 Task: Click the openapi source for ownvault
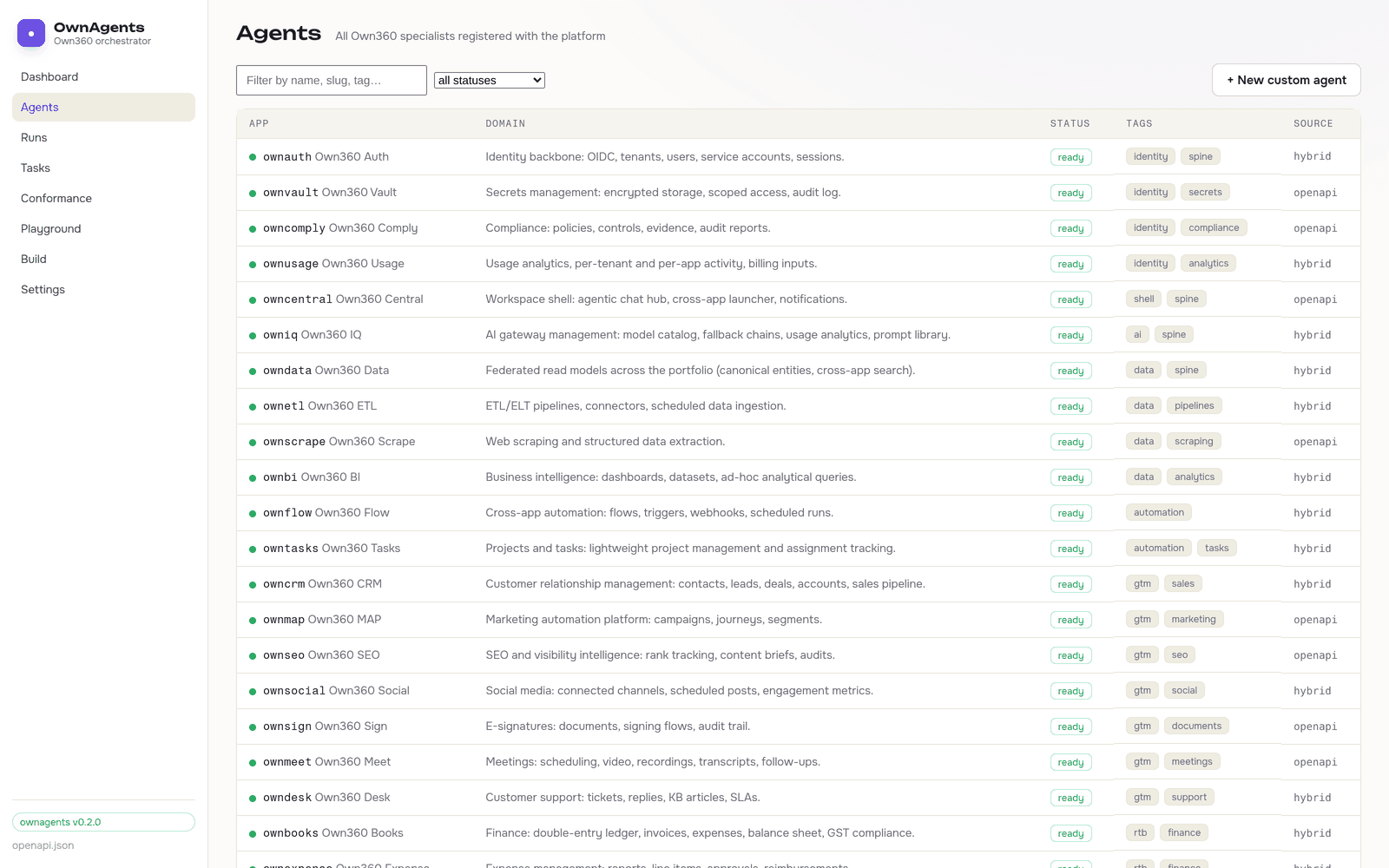pos(1315,193)
